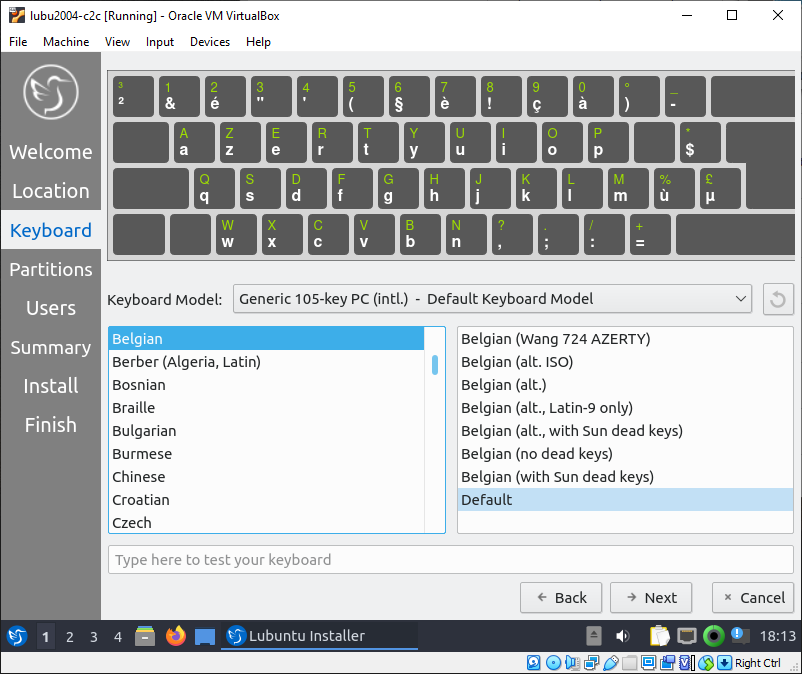Switch to the Users installer step
This screenshot has width=802, height=674.
50,308
